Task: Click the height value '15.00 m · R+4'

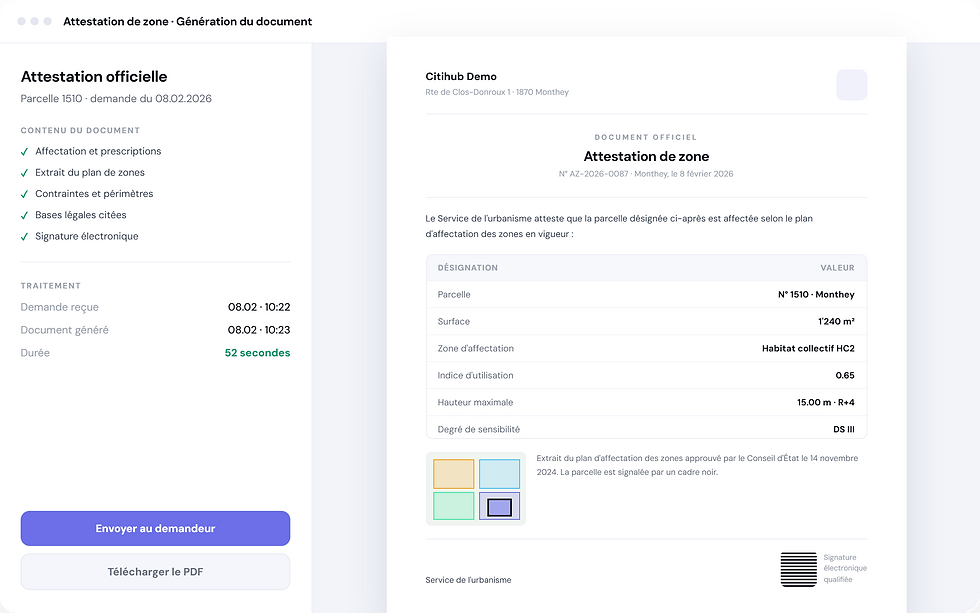Action: (x=826, y=402)
